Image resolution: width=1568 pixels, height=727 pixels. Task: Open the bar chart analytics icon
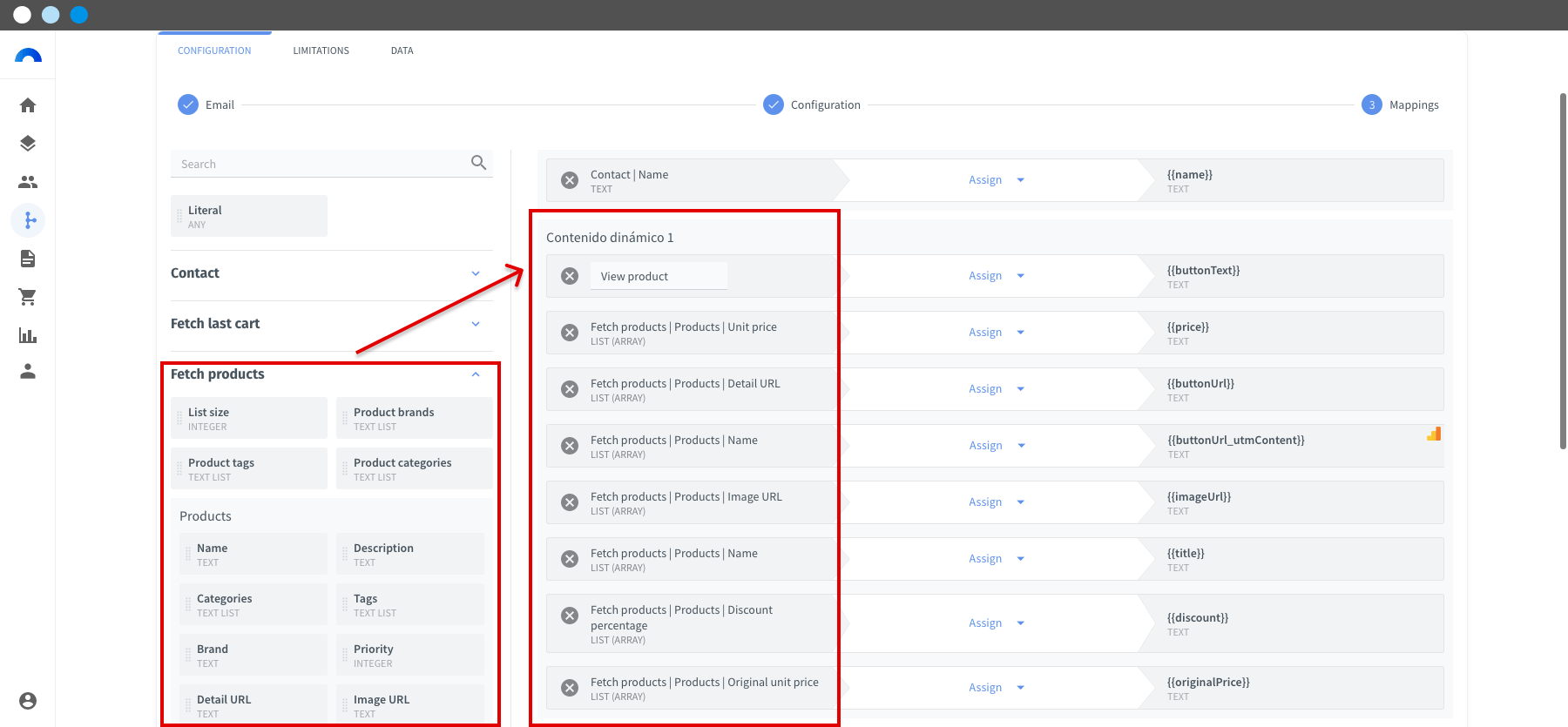[x=28, y=335]
